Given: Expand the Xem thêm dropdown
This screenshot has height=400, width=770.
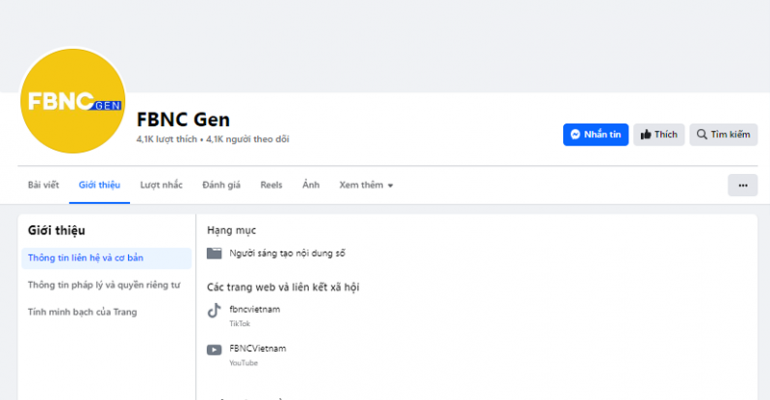Looking at the screenshot, I should click(x=366, y=185).
